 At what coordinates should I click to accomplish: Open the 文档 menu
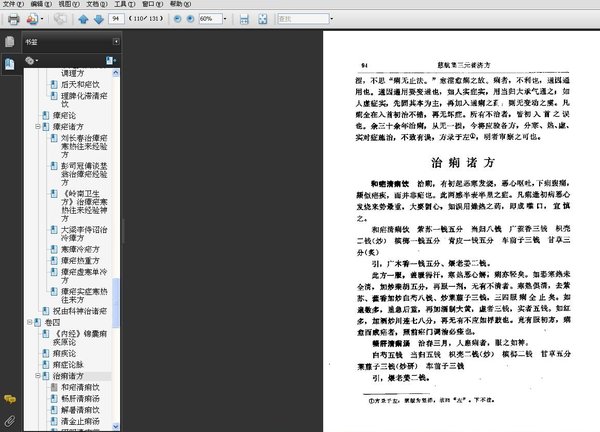(97, 4)
